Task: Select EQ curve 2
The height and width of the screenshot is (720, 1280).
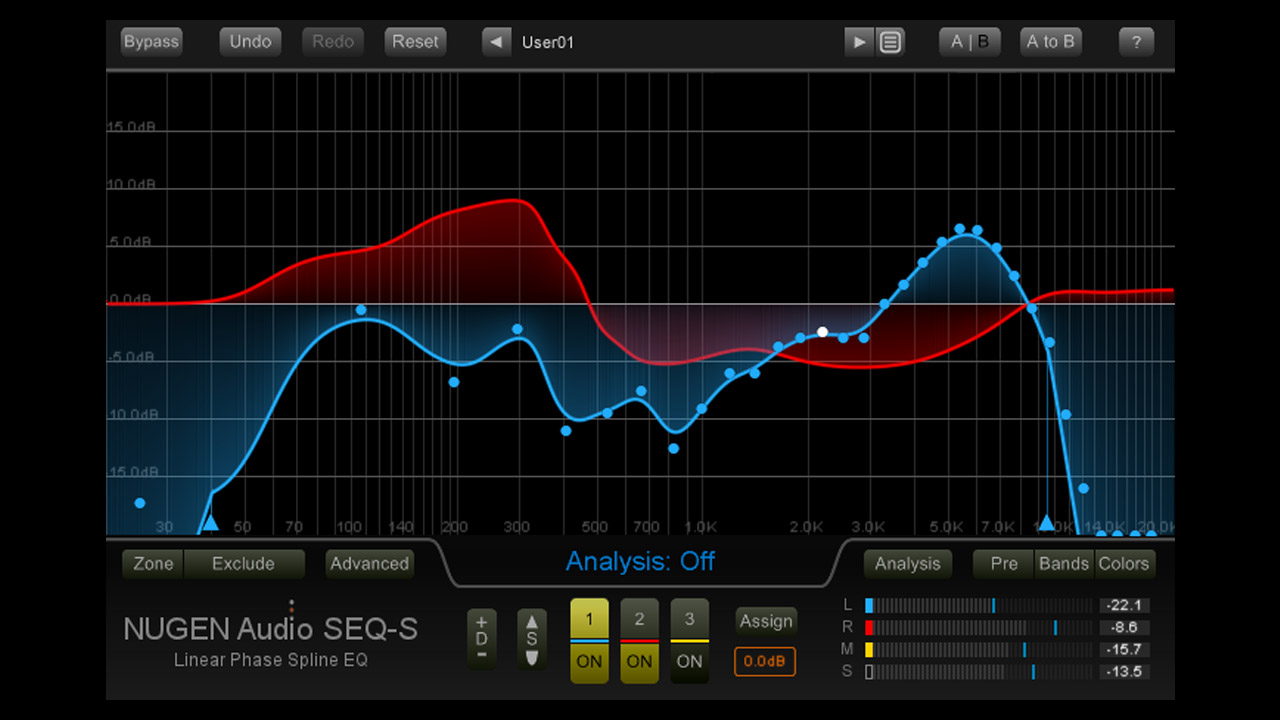Action: [x=640, y=620]
